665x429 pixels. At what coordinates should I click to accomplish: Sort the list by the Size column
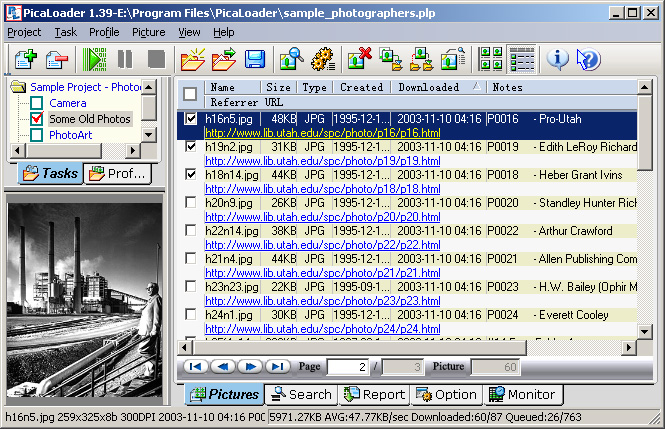click(279, 87)
